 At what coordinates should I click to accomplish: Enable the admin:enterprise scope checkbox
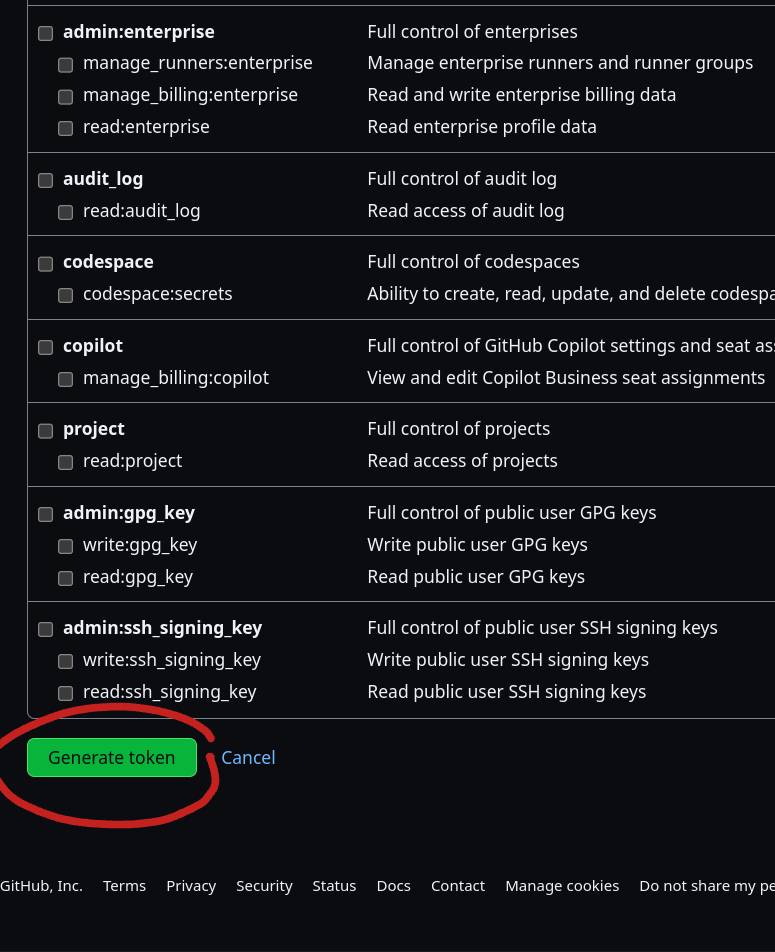[45, 33]
